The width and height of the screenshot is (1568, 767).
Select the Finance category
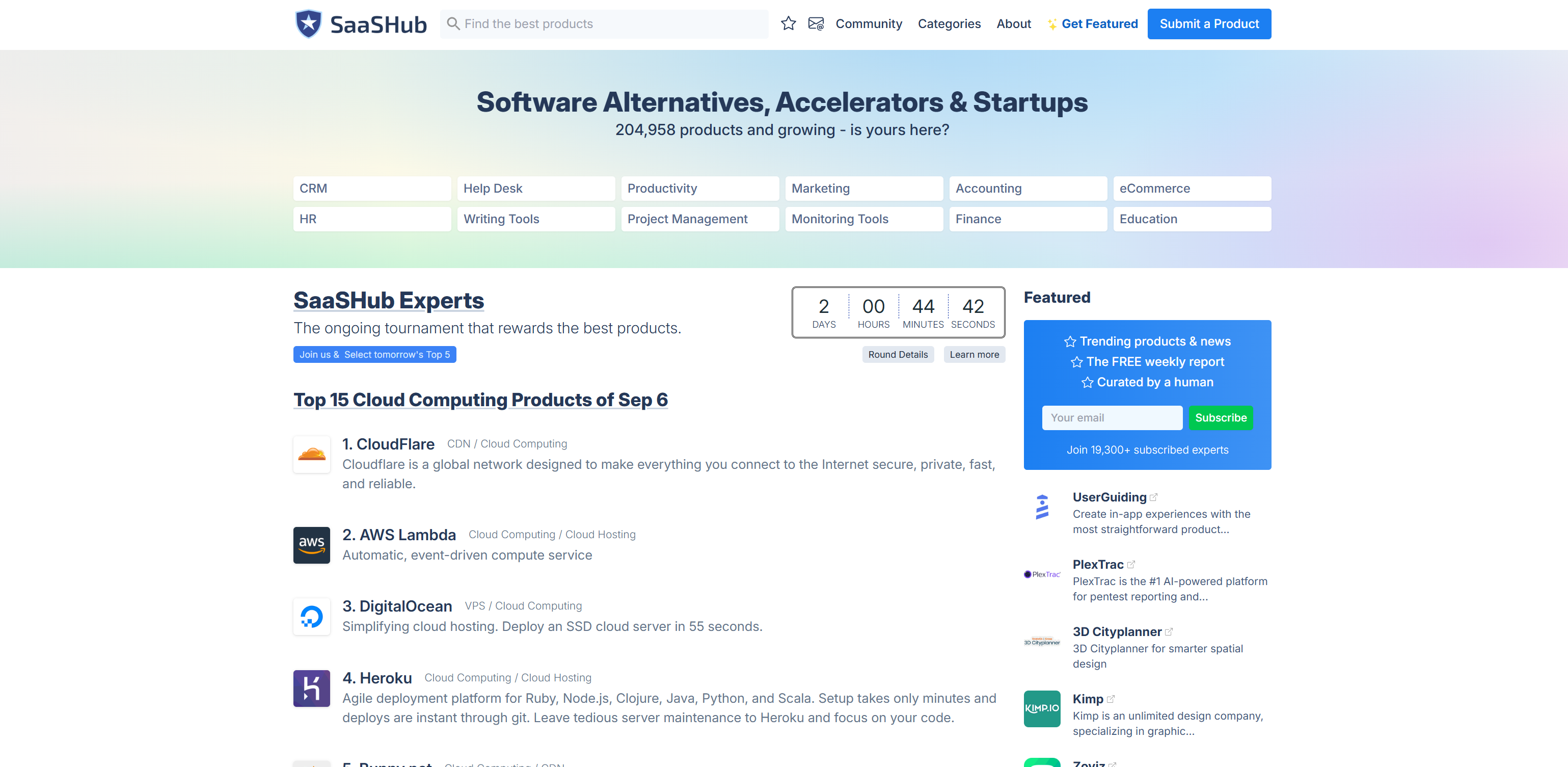(x=1028, y=219)
